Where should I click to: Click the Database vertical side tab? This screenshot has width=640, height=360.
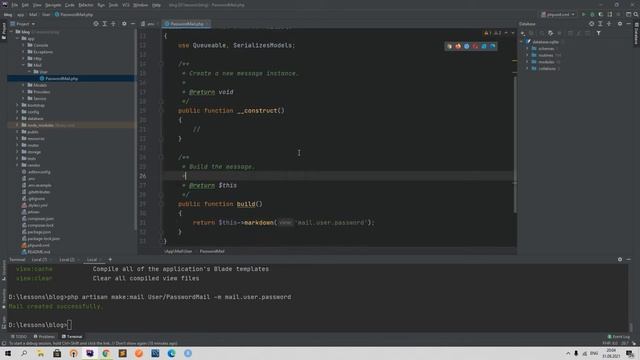point(636,34)
